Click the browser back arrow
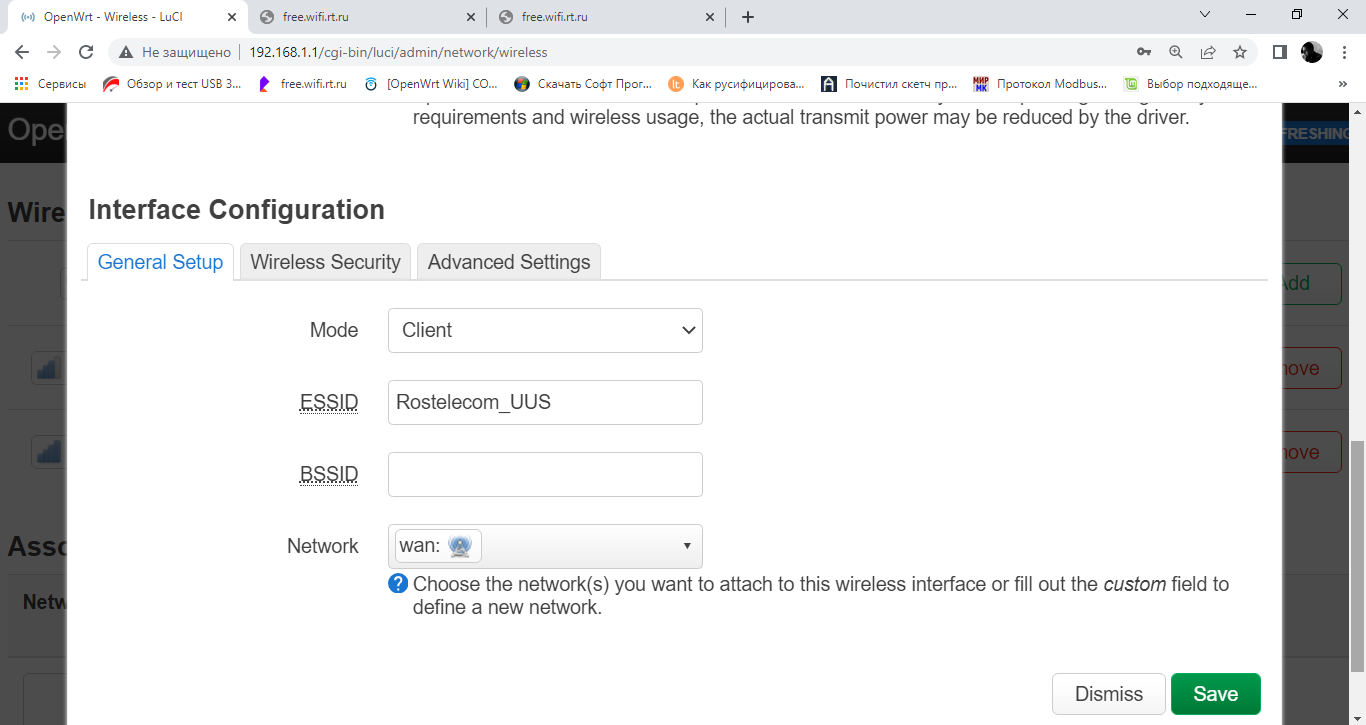The width and height of the screenshot is (1366, 725). 22,52
